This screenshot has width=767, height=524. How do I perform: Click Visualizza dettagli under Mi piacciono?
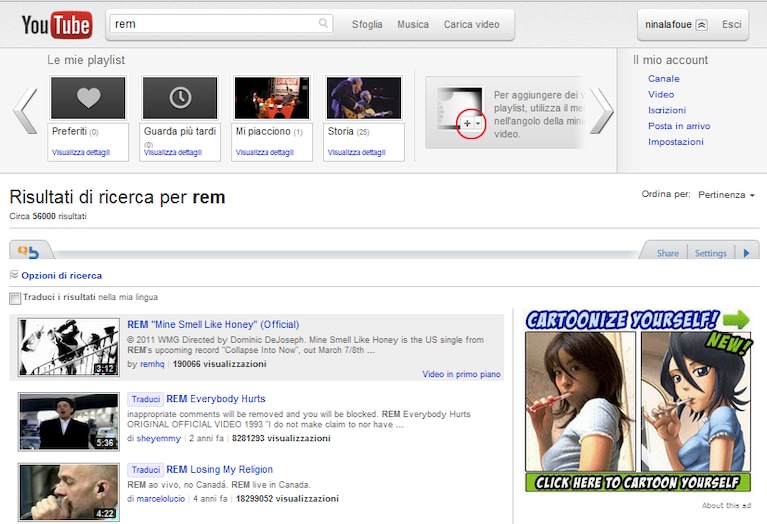click(x=265, y=152)
